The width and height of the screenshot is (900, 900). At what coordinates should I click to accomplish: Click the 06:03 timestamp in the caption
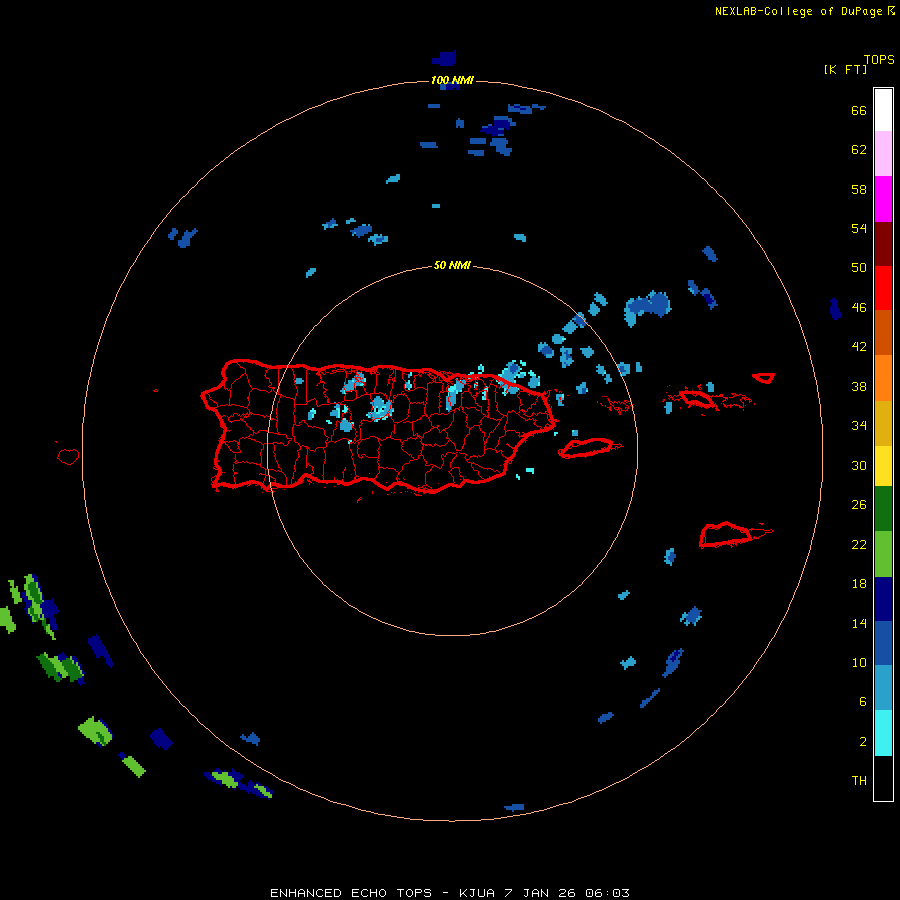coord(607,893)
